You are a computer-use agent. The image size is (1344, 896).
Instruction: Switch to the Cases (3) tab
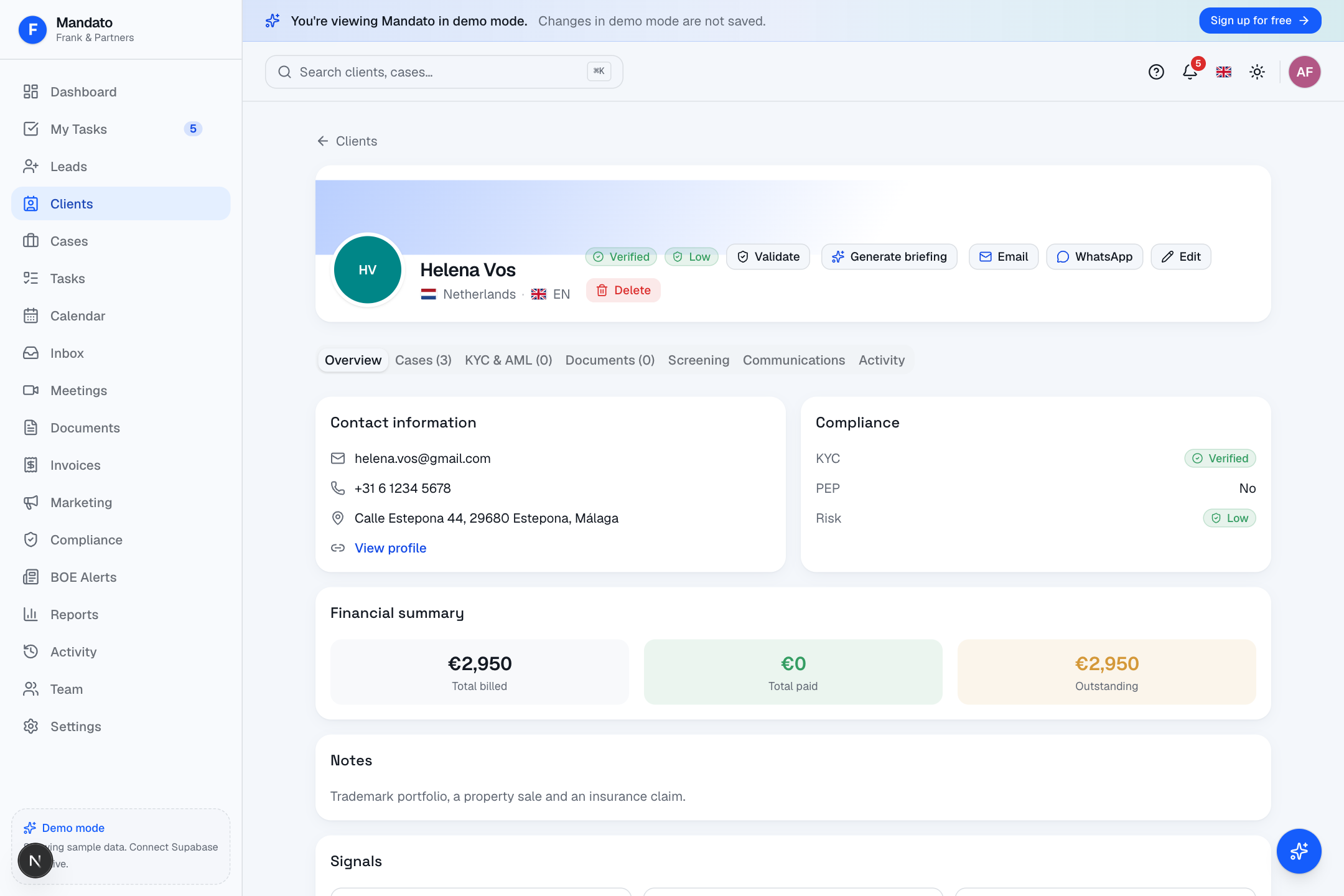423,360
